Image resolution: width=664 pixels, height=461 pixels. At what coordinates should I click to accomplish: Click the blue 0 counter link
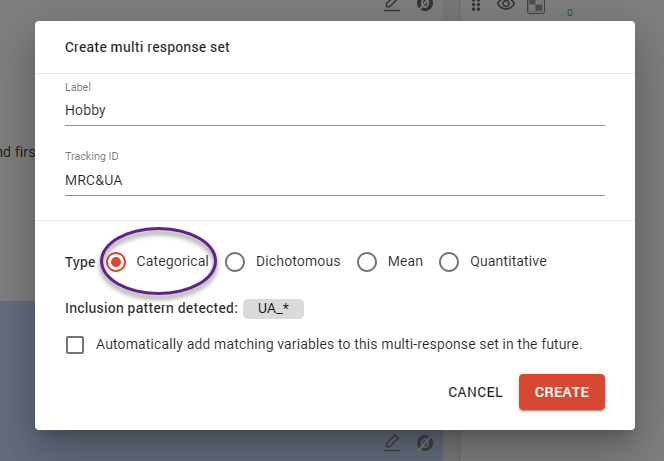click(x=570, y=13)
